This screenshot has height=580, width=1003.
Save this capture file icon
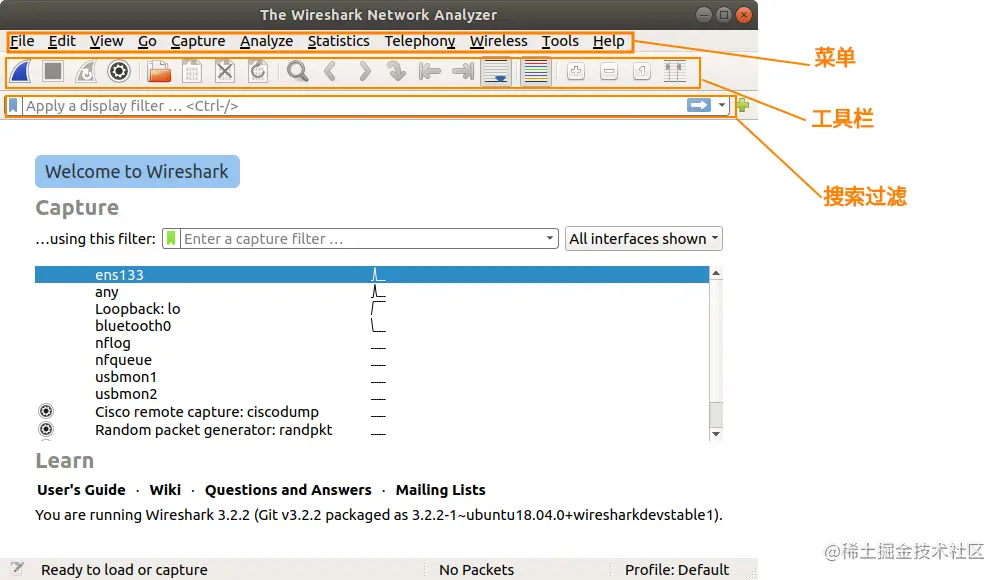point(191,72)
